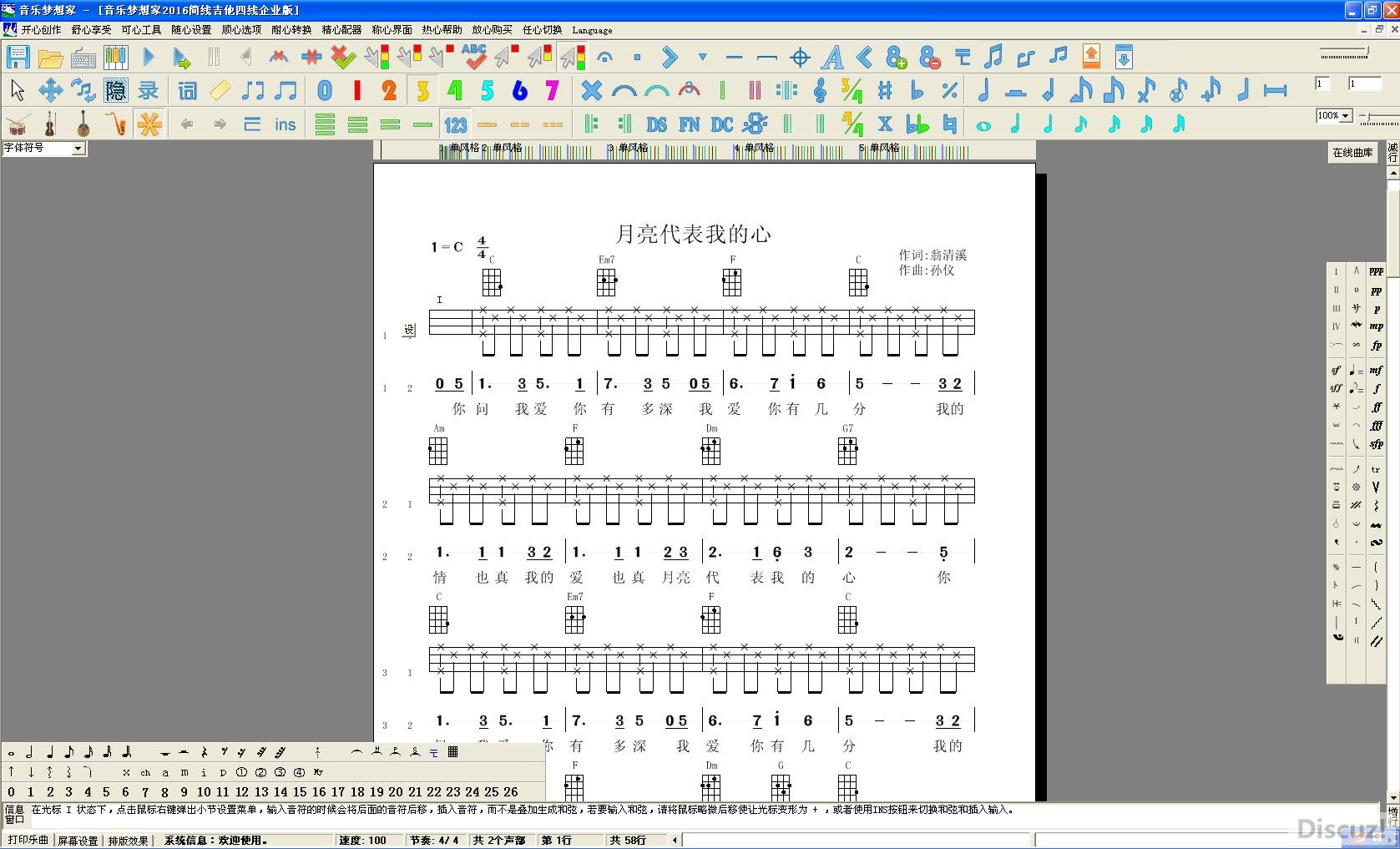Toggle the ins insert mode button
Screen dimensions: 1400x849
tap(285, 124)
